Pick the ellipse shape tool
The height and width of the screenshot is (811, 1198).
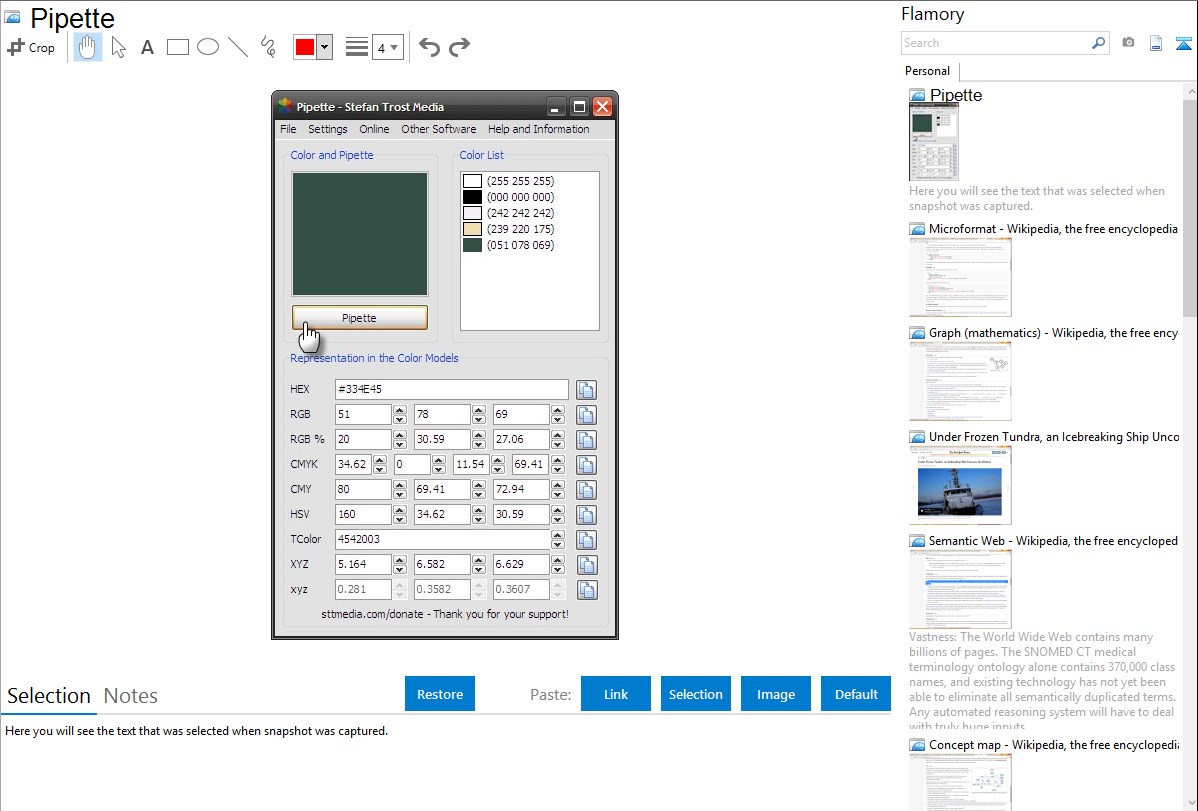[208, 47]
